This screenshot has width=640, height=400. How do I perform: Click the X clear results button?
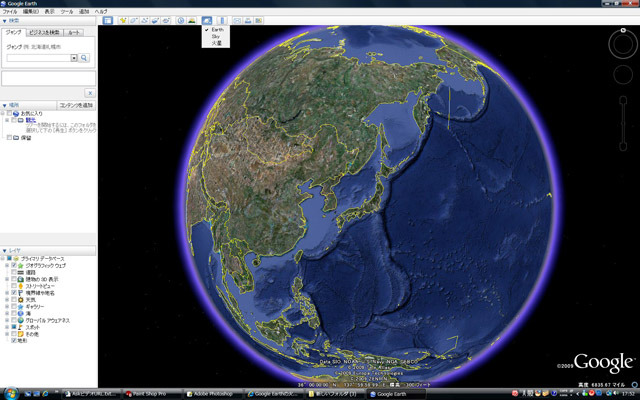90,93
